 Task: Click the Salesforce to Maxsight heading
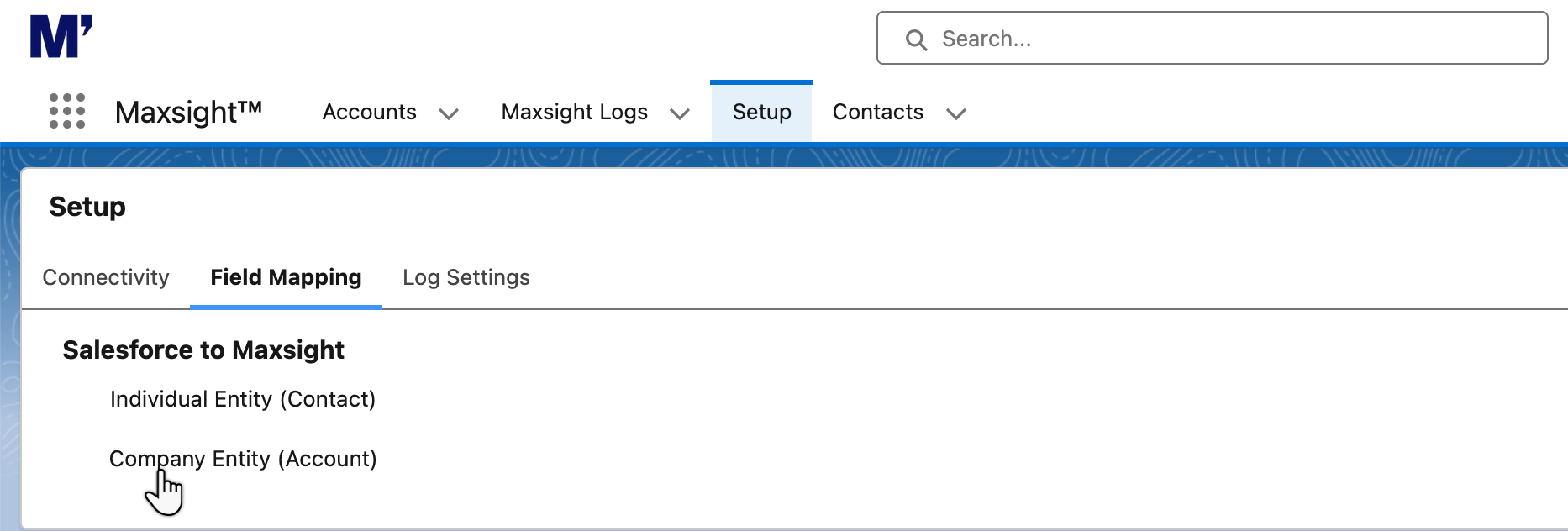click(203, 350)
